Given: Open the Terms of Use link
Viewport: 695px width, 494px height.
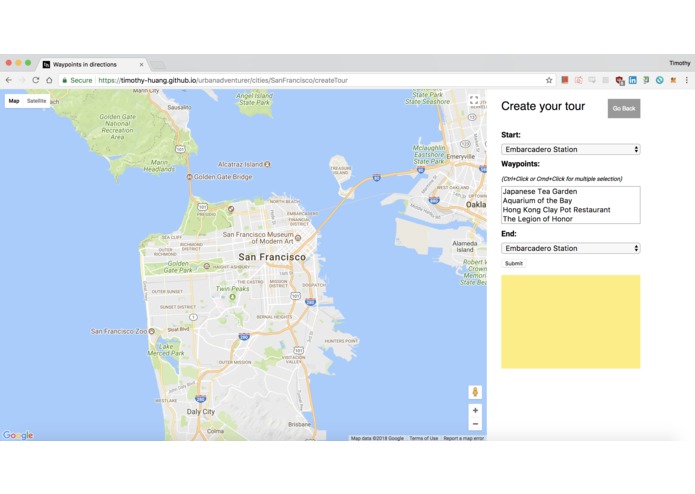Looking at the screenshot, I should pyautogui.click(x=423, y=438).
